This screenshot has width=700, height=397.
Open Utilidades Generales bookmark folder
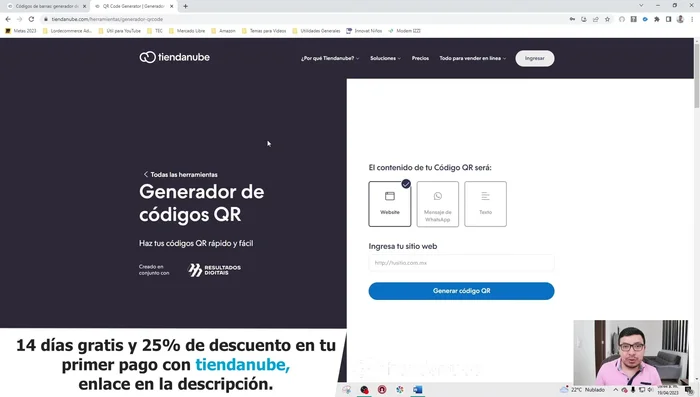click(317, 31)
